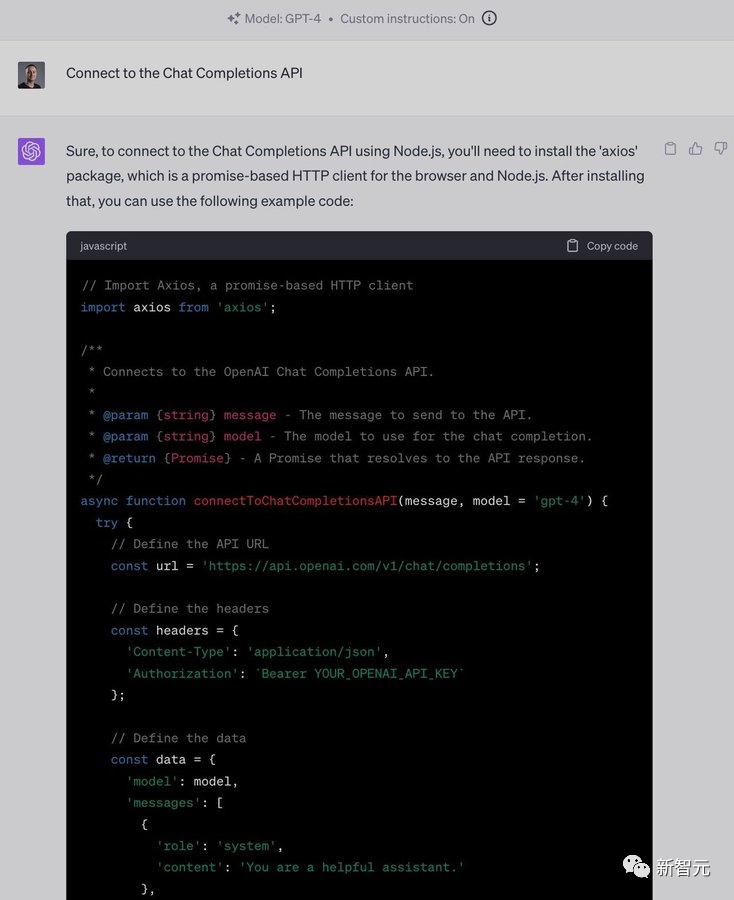Click the info icon after Custom instructions
Screen dimensions: 734x900
click(489, 19)
